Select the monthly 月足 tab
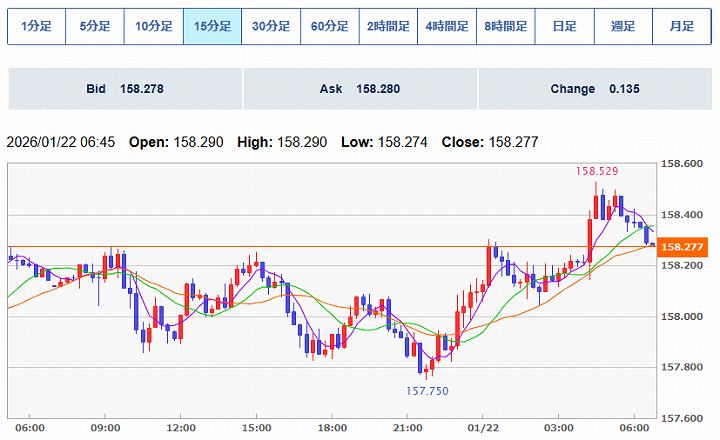Viewport: 720px width, 440px height. [681, 27]
